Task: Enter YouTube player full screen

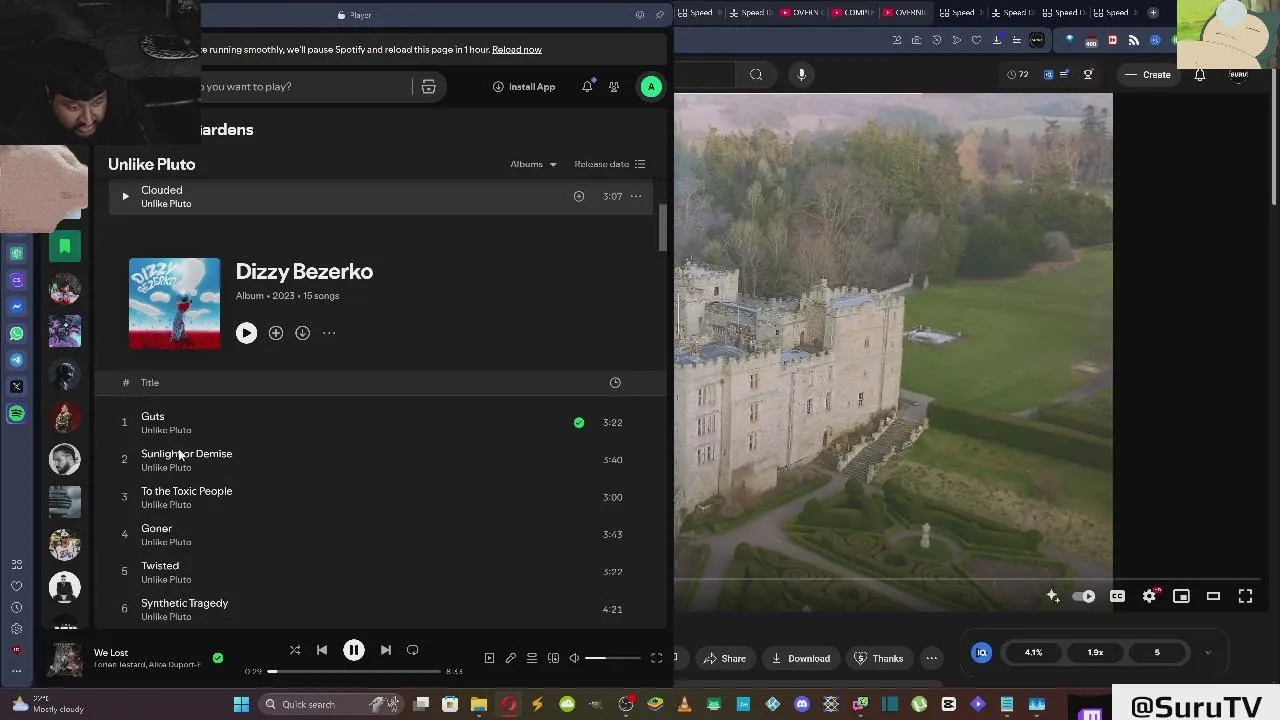Action: [x=1245, y=596]
